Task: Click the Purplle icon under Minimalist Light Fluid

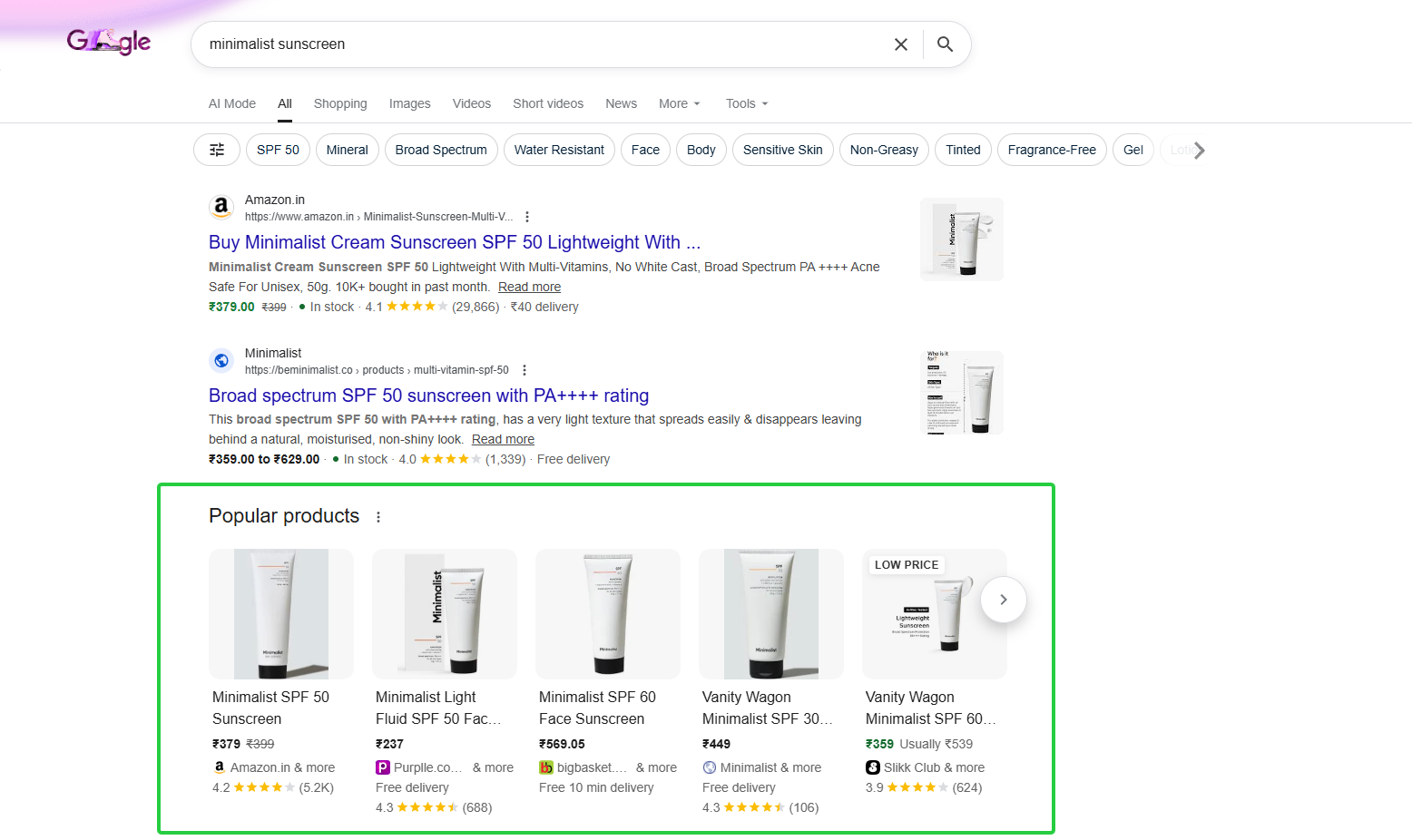Action: [x=383, y=767]
